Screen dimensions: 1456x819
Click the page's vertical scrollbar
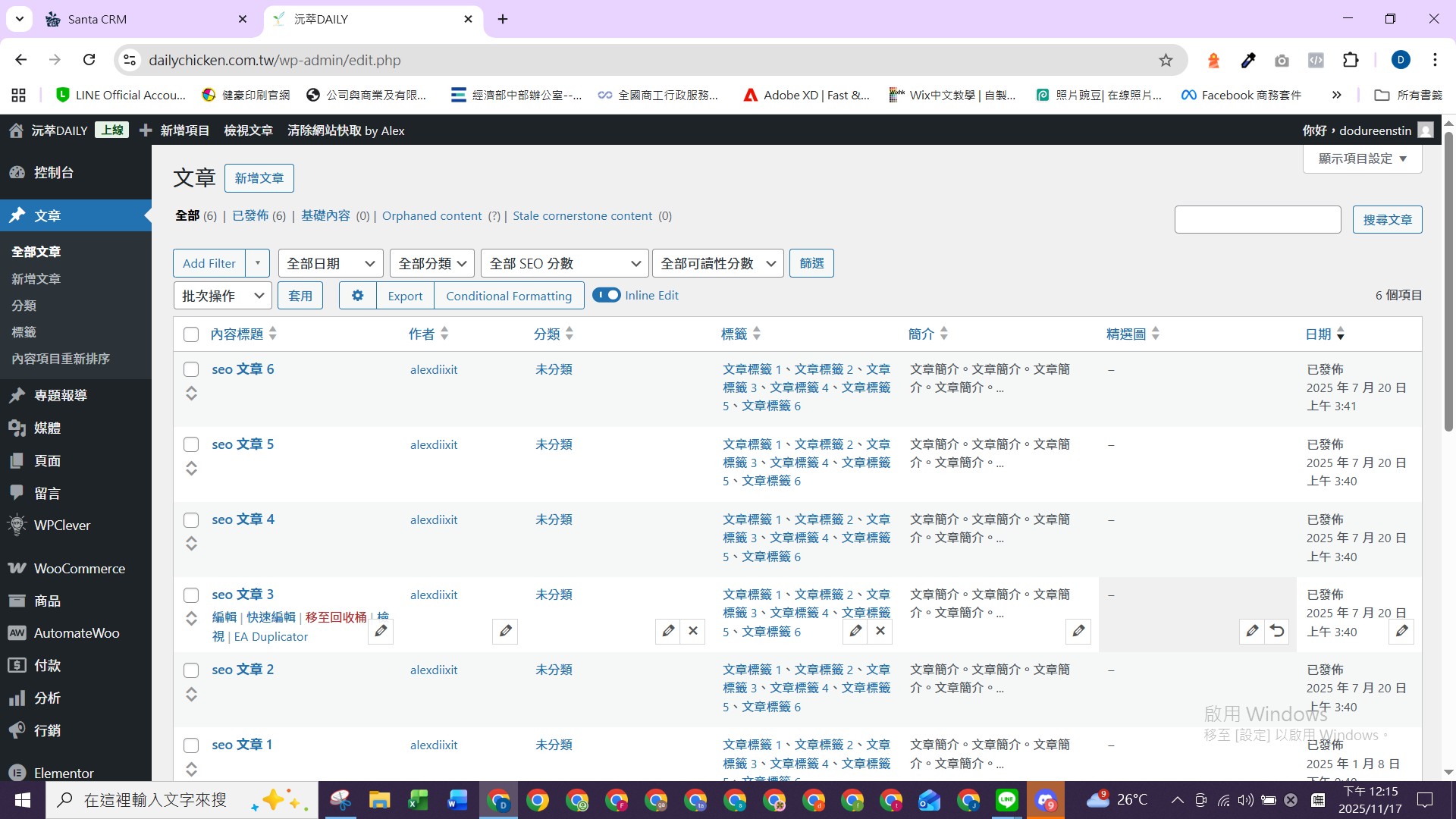1448,281
